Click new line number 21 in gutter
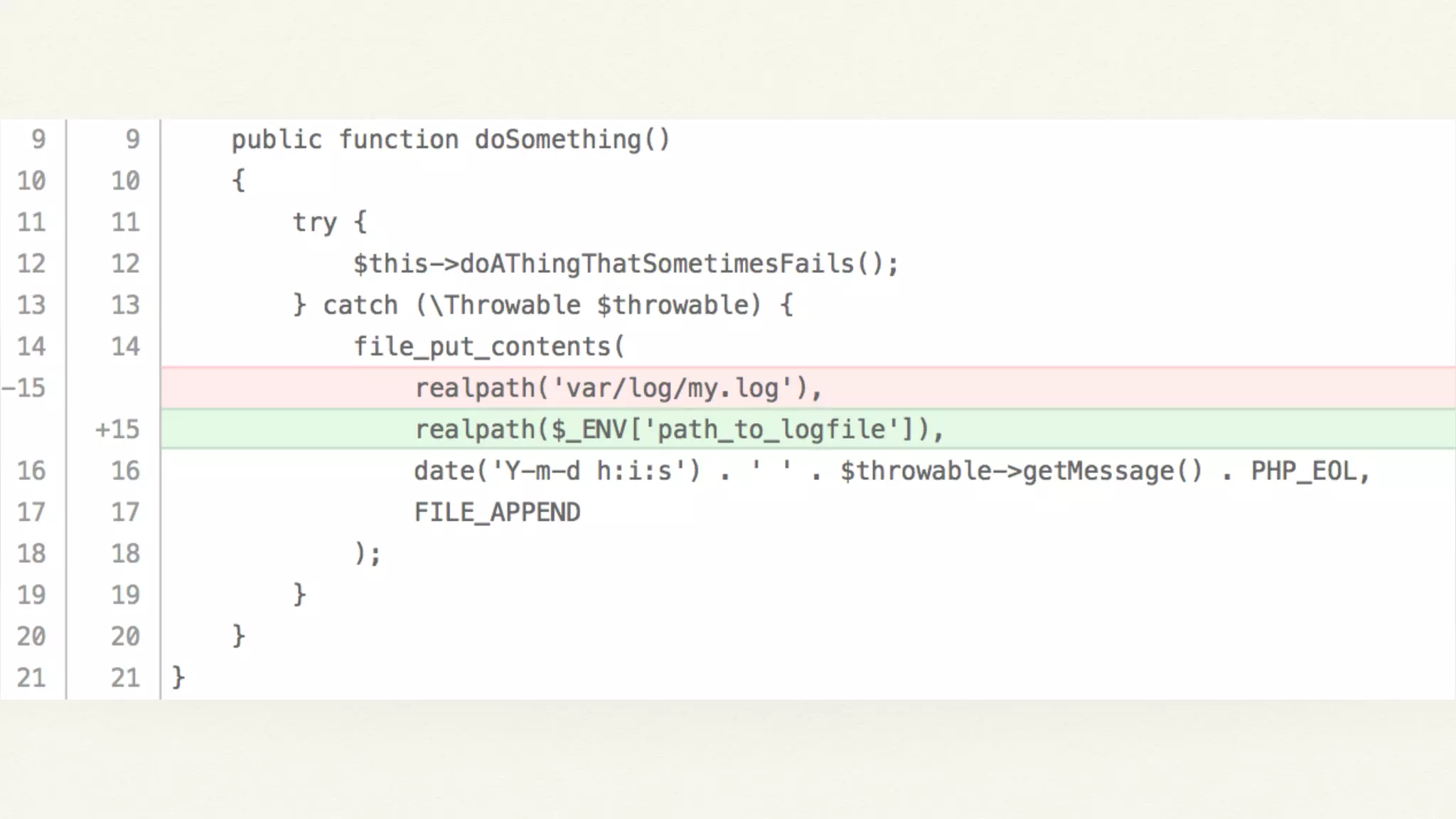This screenshot has width=1456, height=819. (125, 678)
